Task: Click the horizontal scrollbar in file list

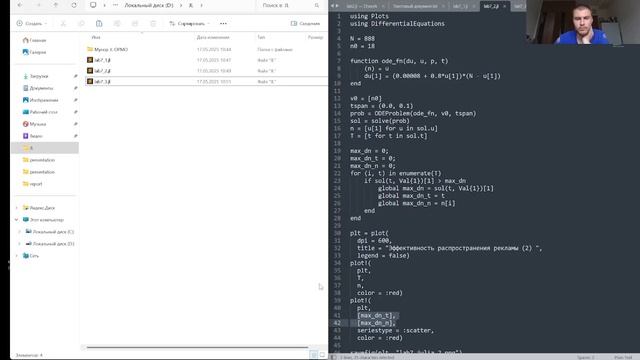Action: 198,347
